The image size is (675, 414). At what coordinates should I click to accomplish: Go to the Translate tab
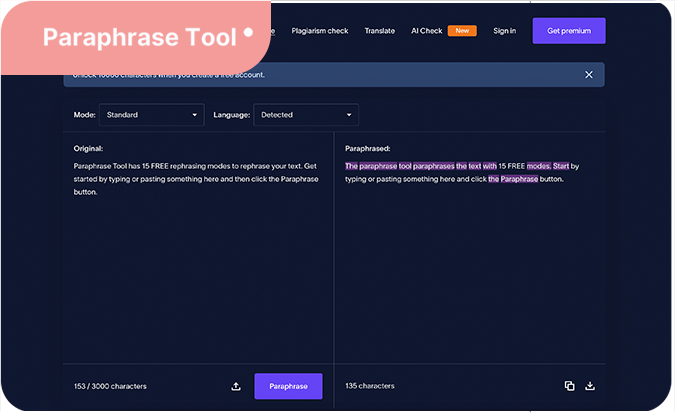[379, 31]
